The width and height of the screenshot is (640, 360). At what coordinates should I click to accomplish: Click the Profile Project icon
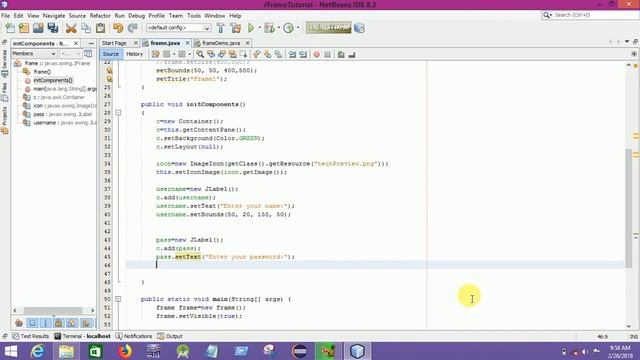coord(288,28)
